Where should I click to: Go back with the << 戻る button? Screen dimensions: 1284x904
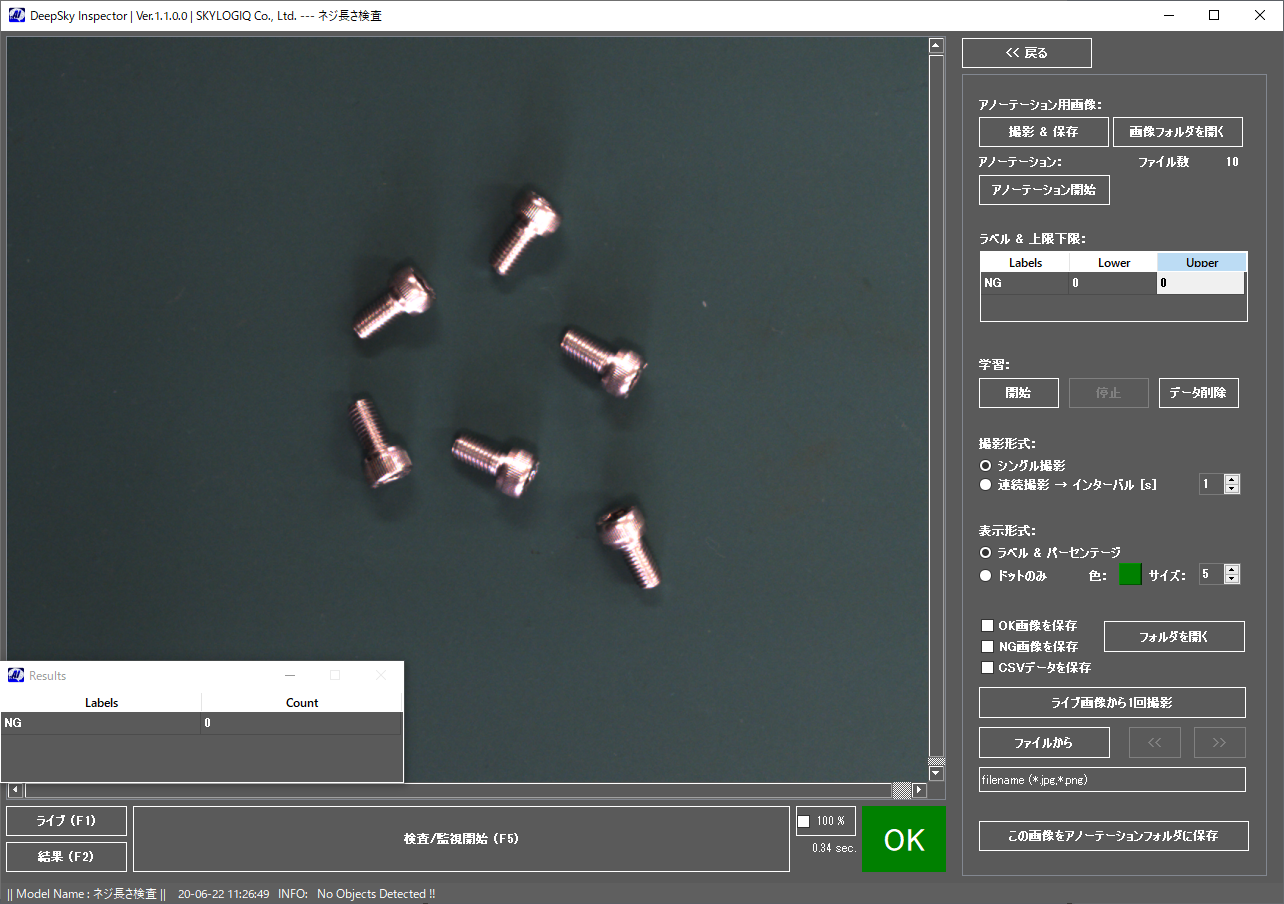[x=1027, y=53]
